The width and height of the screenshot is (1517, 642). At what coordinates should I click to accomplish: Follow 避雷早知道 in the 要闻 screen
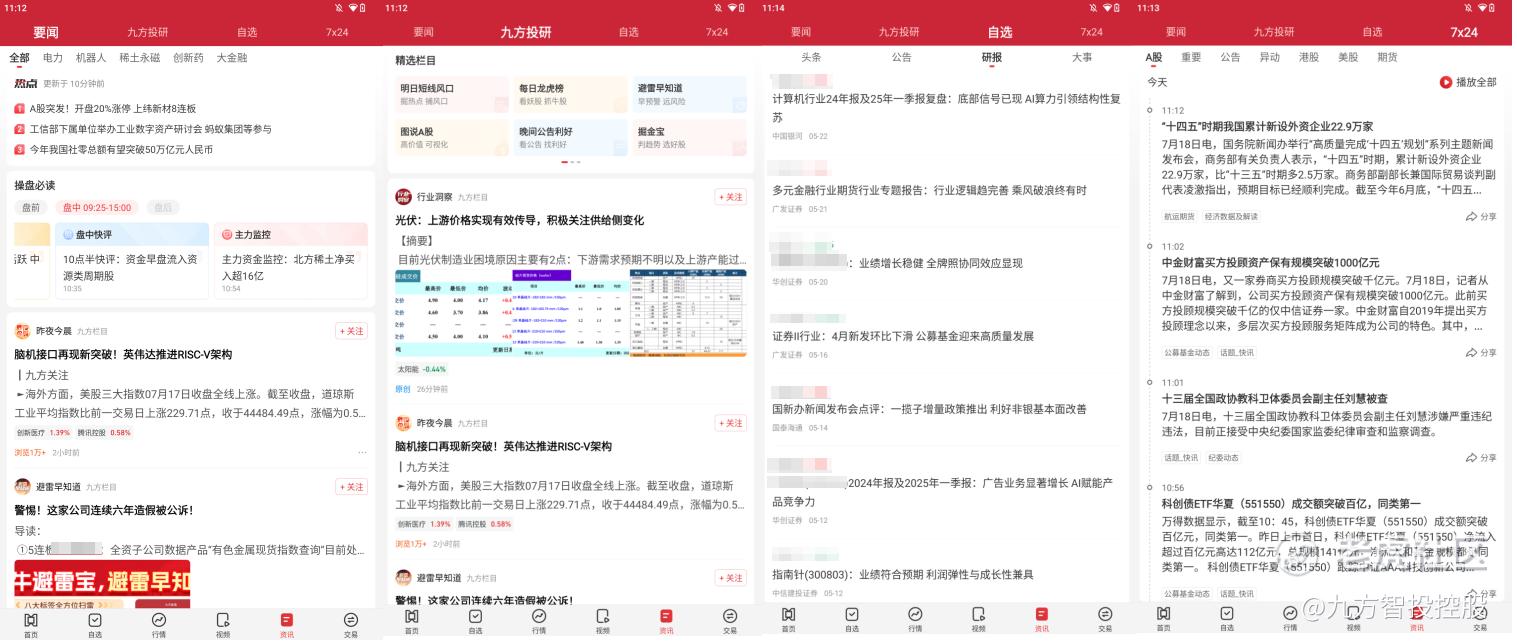tap(352, 487)
